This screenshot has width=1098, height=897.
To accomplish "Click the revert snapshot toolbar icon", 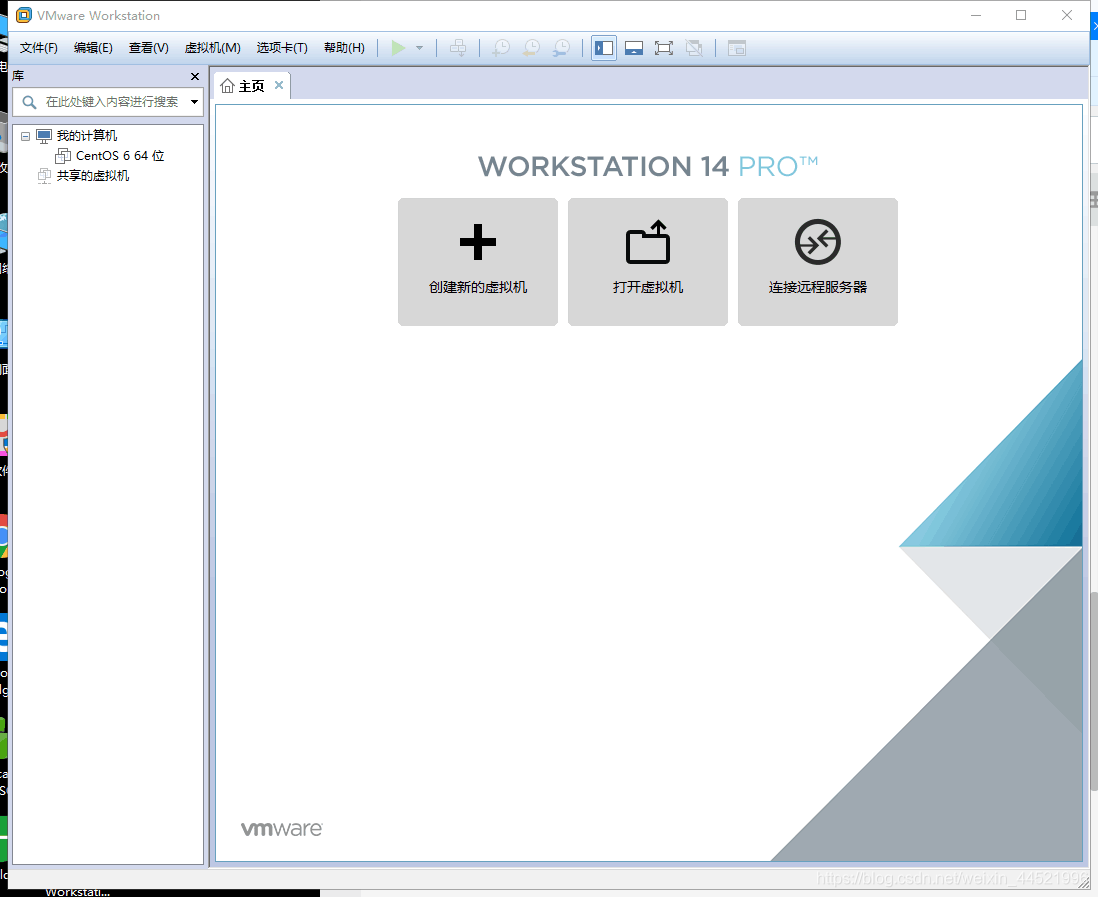I will pos(531,48).
